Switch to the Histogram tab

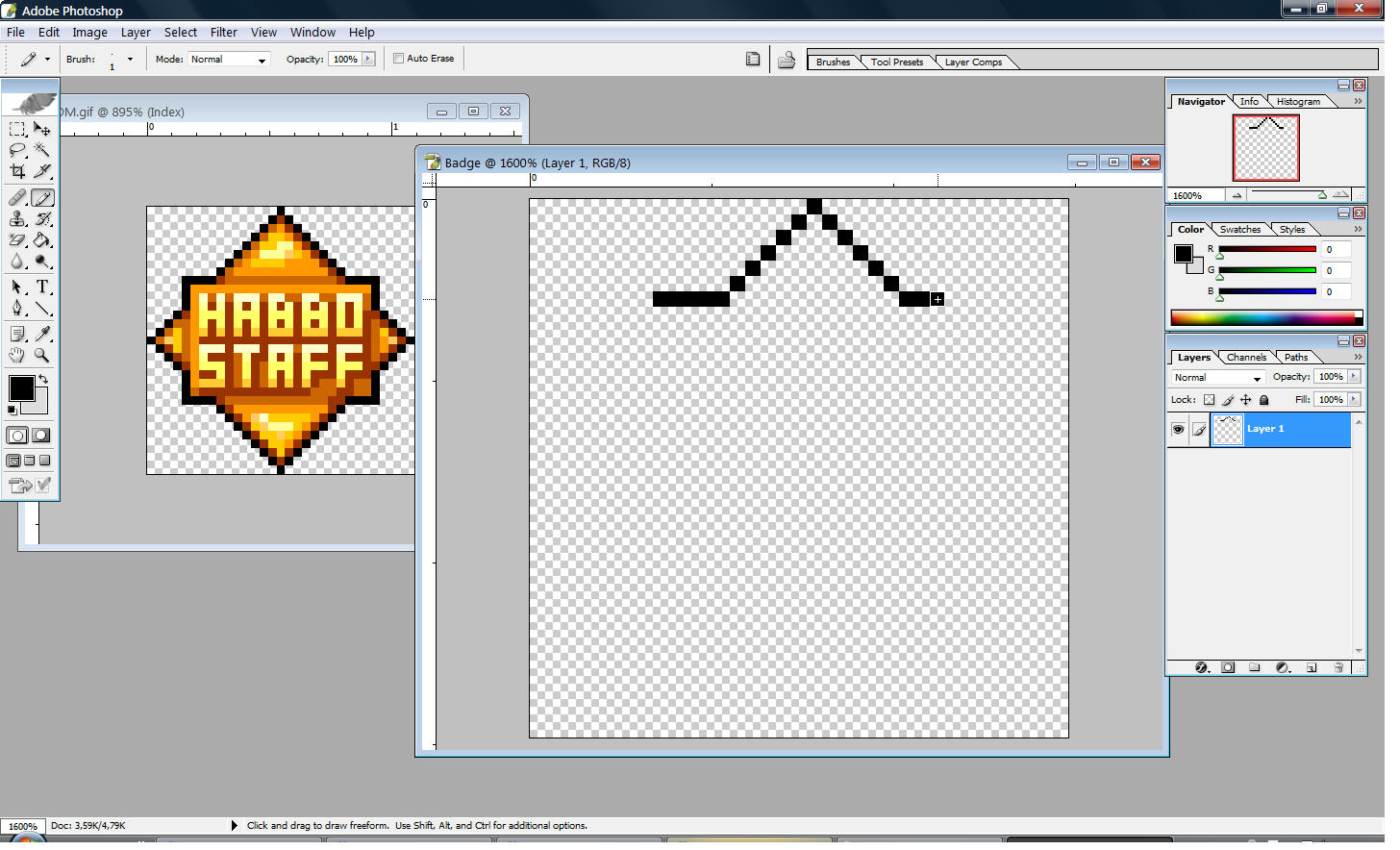point(1298,102)
